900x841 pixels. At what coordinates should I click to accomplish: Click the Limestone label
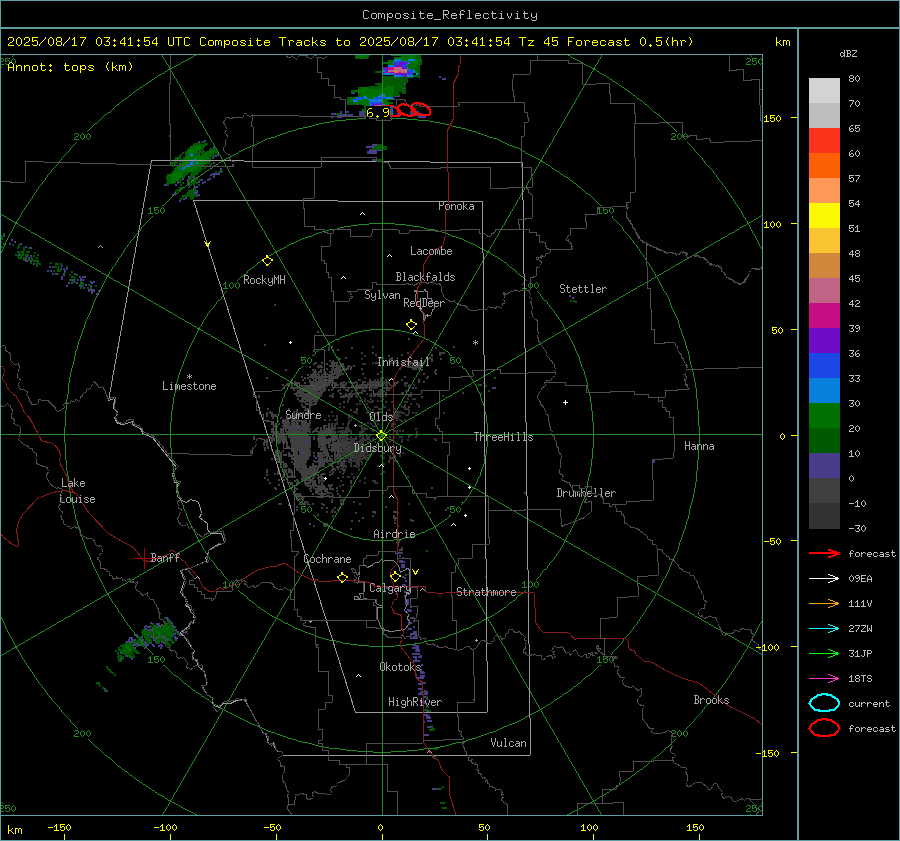coord(189,386)
